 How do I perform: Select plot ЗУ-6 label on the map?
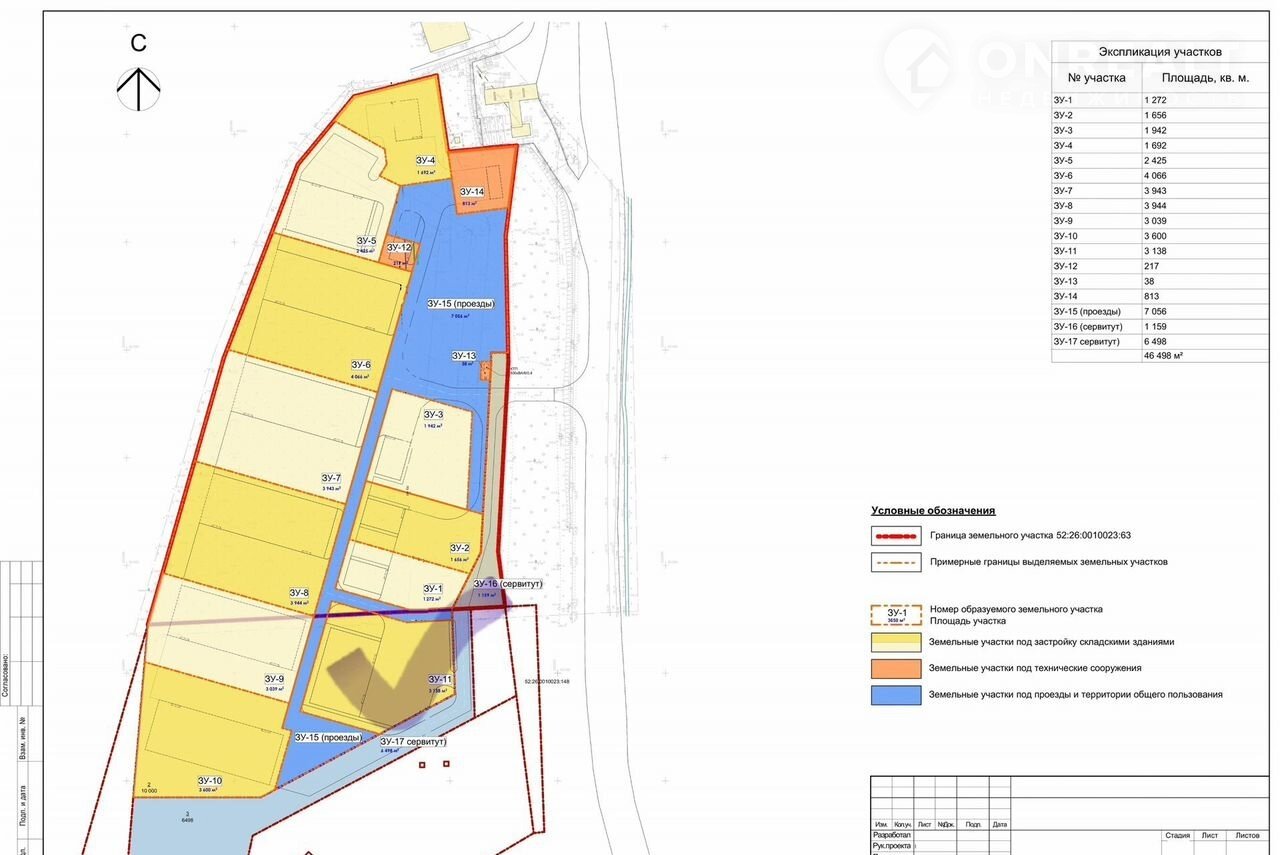click(x=361, y=365)
